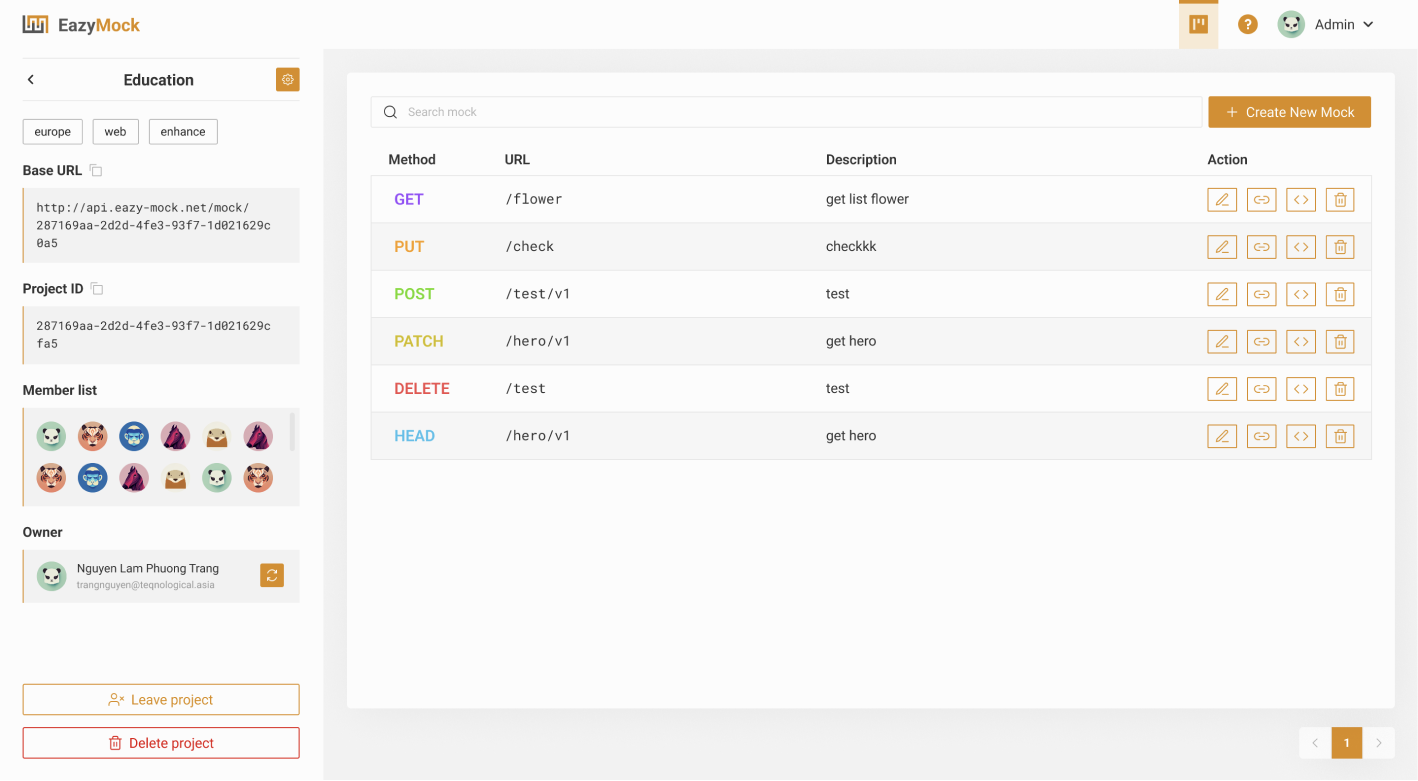Image resolution: width=1418 pixels, height=781 pixels.
Task: Click the owner email trangnguyen@teqnological.asia
Action: tap(146, 585)
